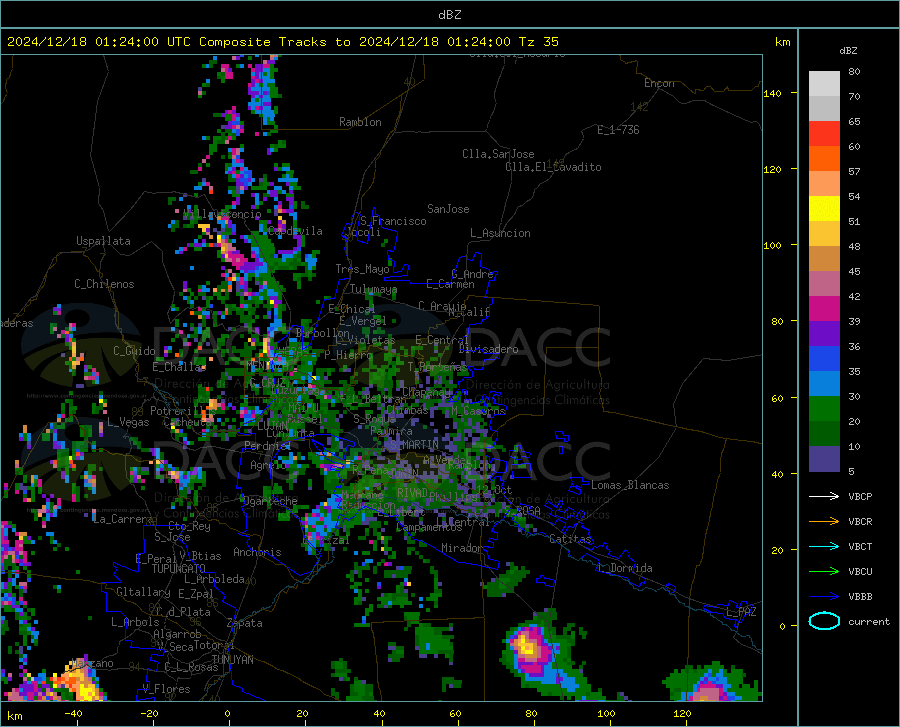Image resolution: width=900 pixels, height=727 pixels.
Task: Click the orange VBCR arrow legend icon
Action: point(824,522)
